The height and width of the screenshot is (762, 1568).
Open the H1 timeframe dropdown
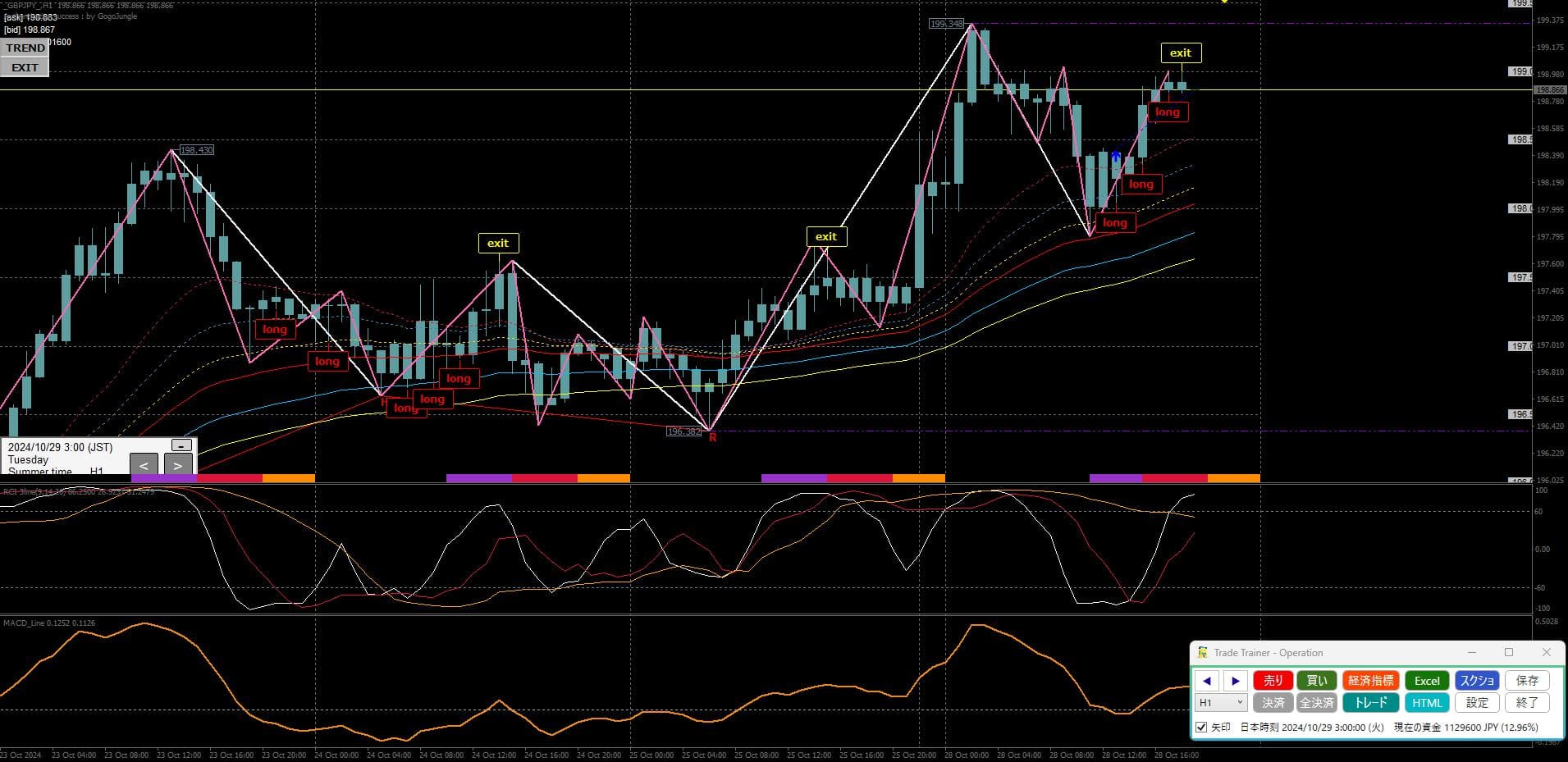tap(1221, 703)
